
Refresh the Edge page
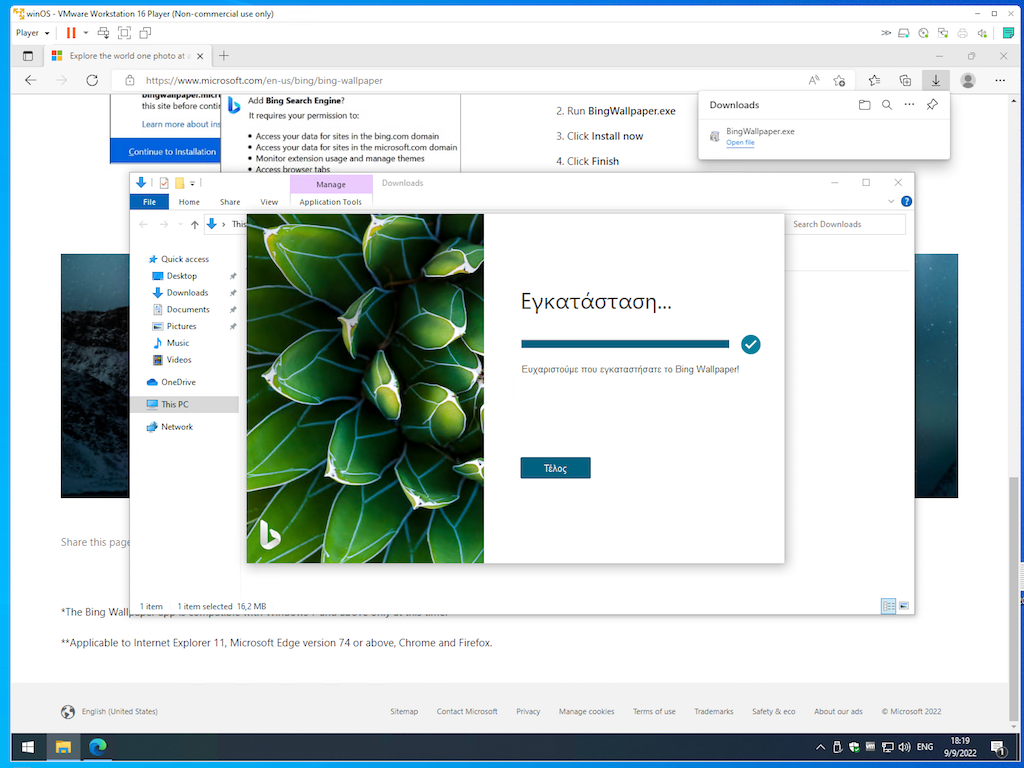pyautogui.click(x=92, y=80)
